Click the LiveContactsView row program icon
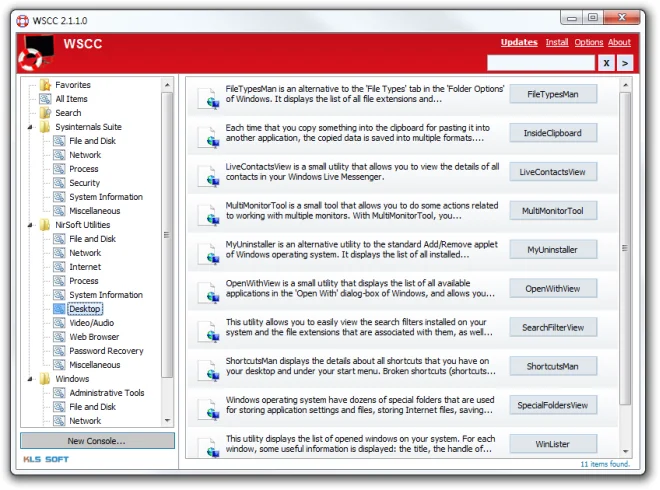The height and width of the screenshot is (490, 660). coord(209,176)
